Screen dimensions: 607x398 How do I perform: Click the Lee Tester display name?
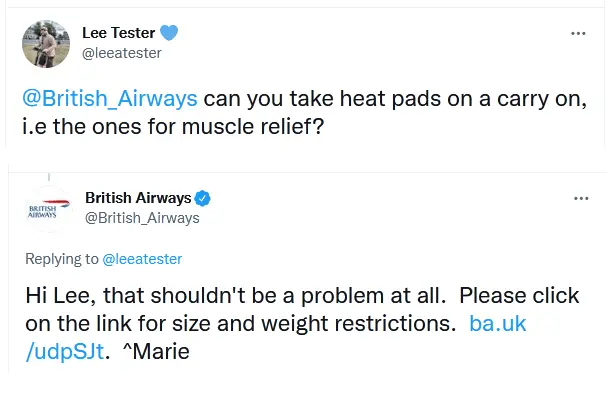(x=118, y=33)
